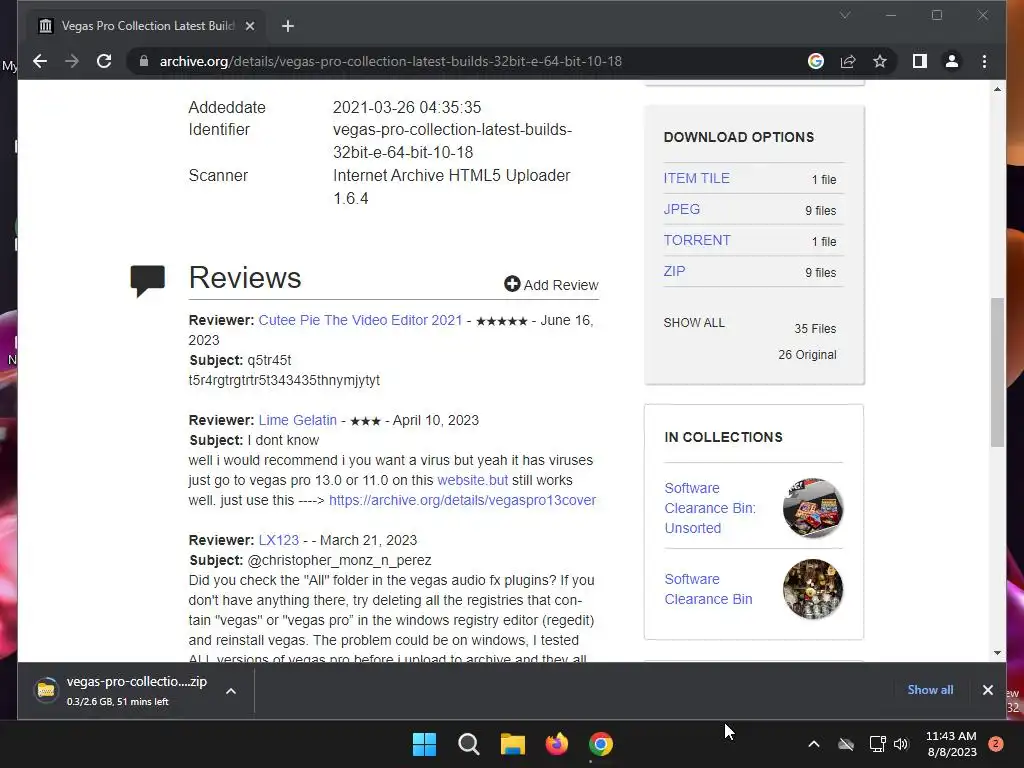Open a new tab with plus button
The height and width of the screenshot is (768, 1024).
coord(288,26)
